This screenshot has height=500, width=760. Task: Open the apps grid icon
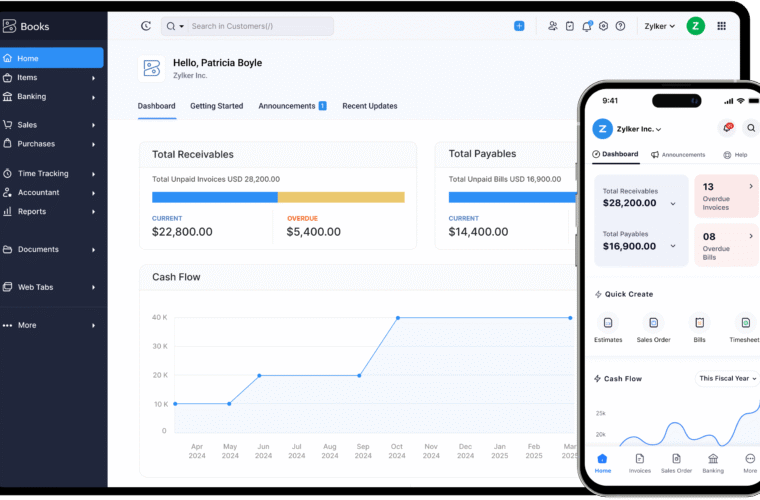[721, 26]
